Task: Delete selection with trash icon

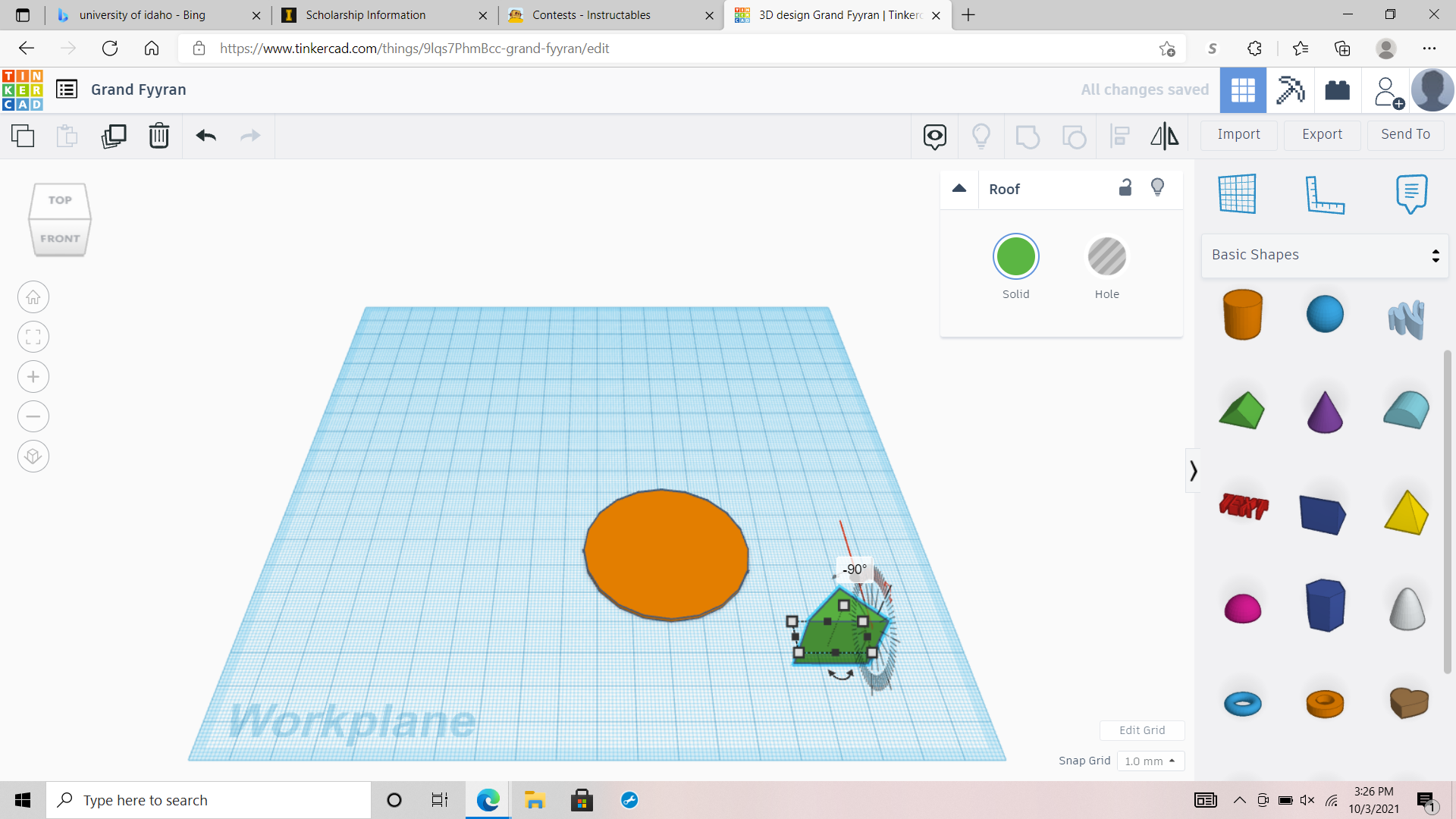Action: (158, 136)
